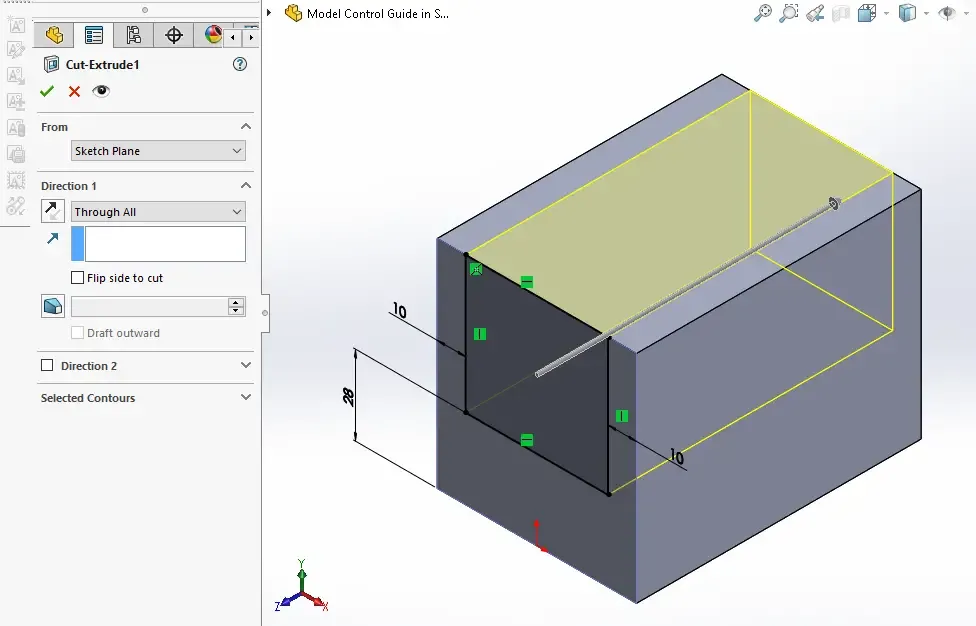
Task: Click the link-chain tool in left strip
Action: click(16, 205)
